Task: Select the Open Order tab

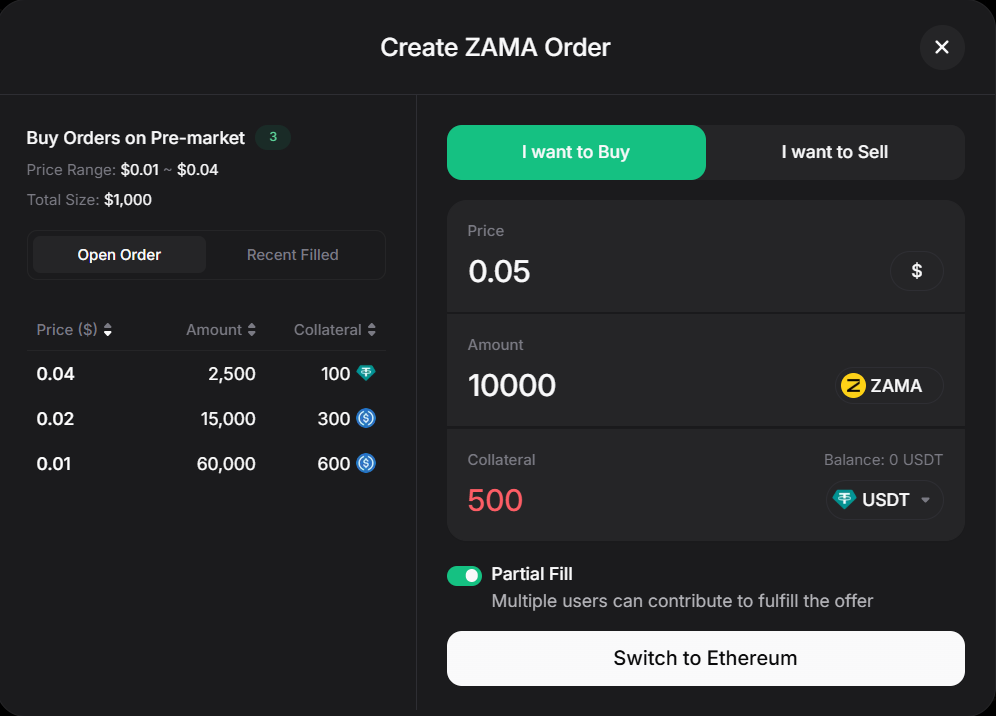Action: tap(119, 254)
